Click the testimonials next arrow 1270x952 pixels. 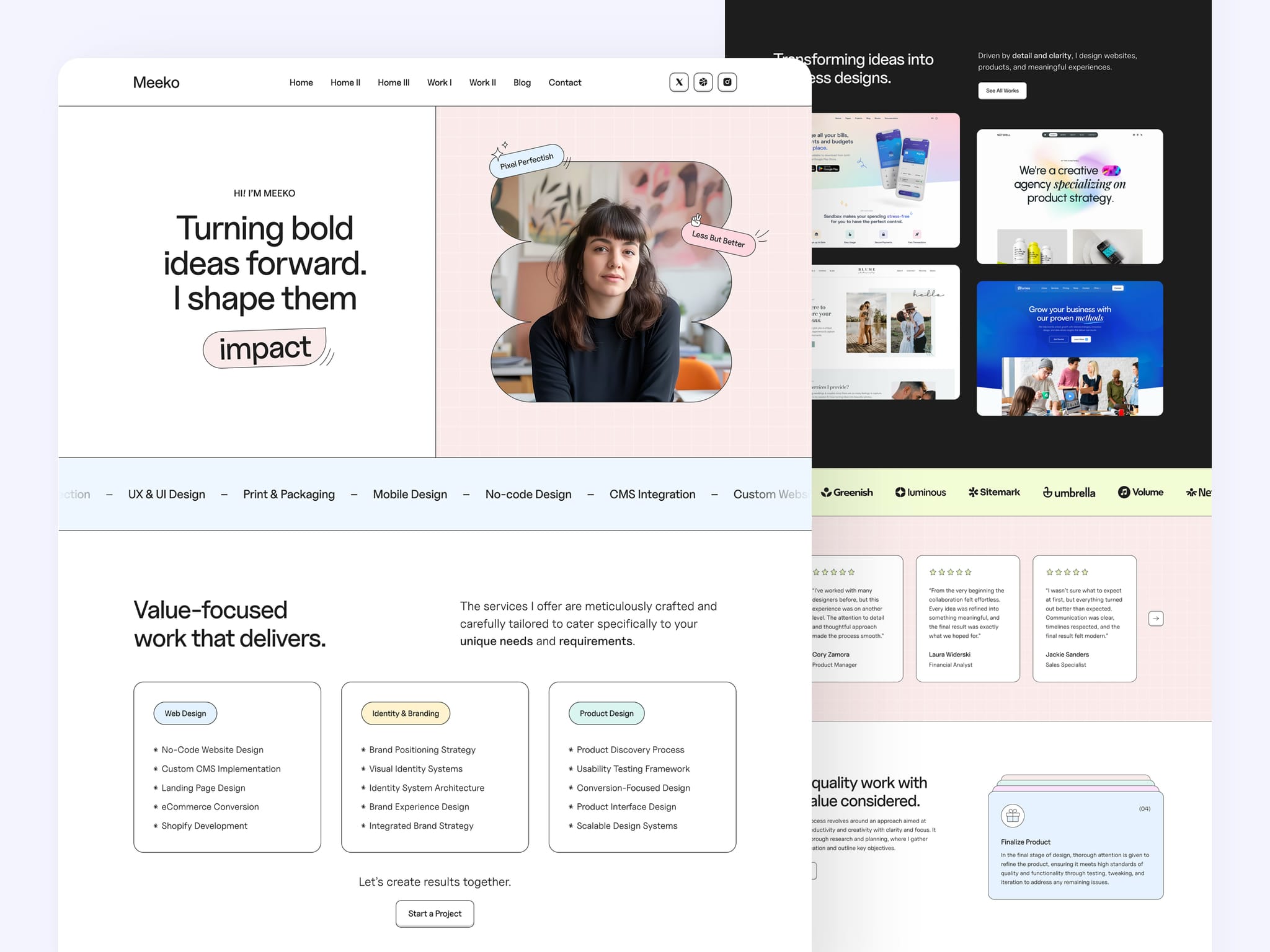click(x=1156, y=619)
